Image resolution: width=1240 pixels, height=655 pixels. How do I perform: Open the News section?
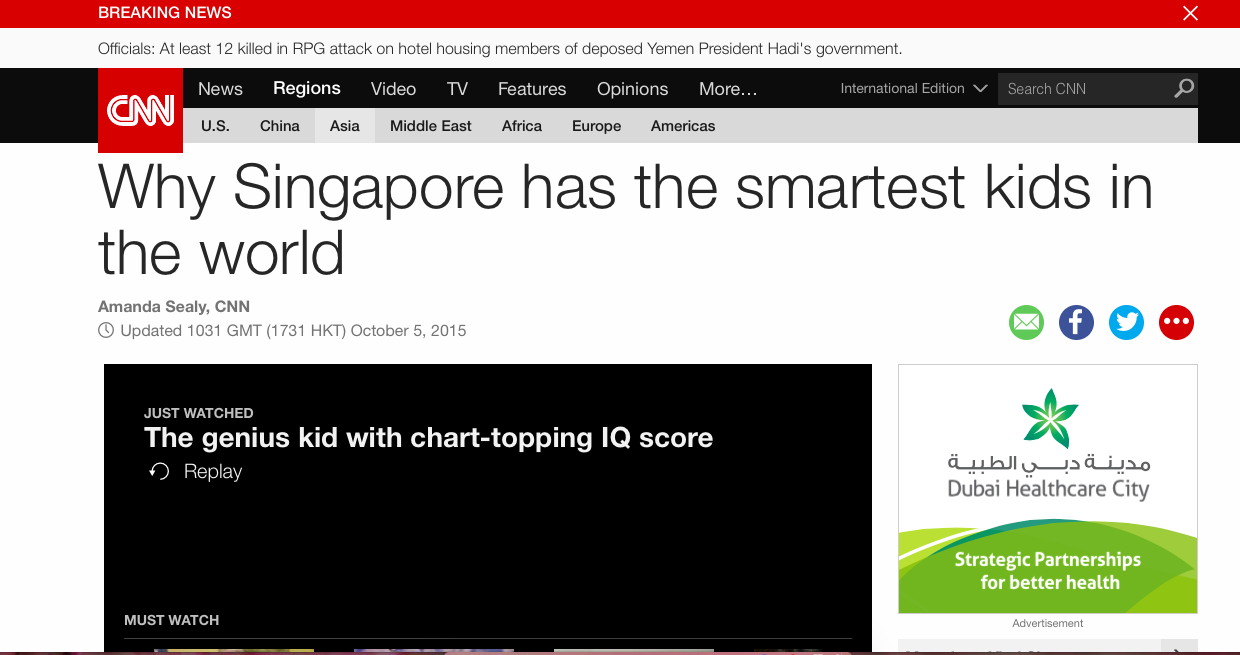click(220, 89)
